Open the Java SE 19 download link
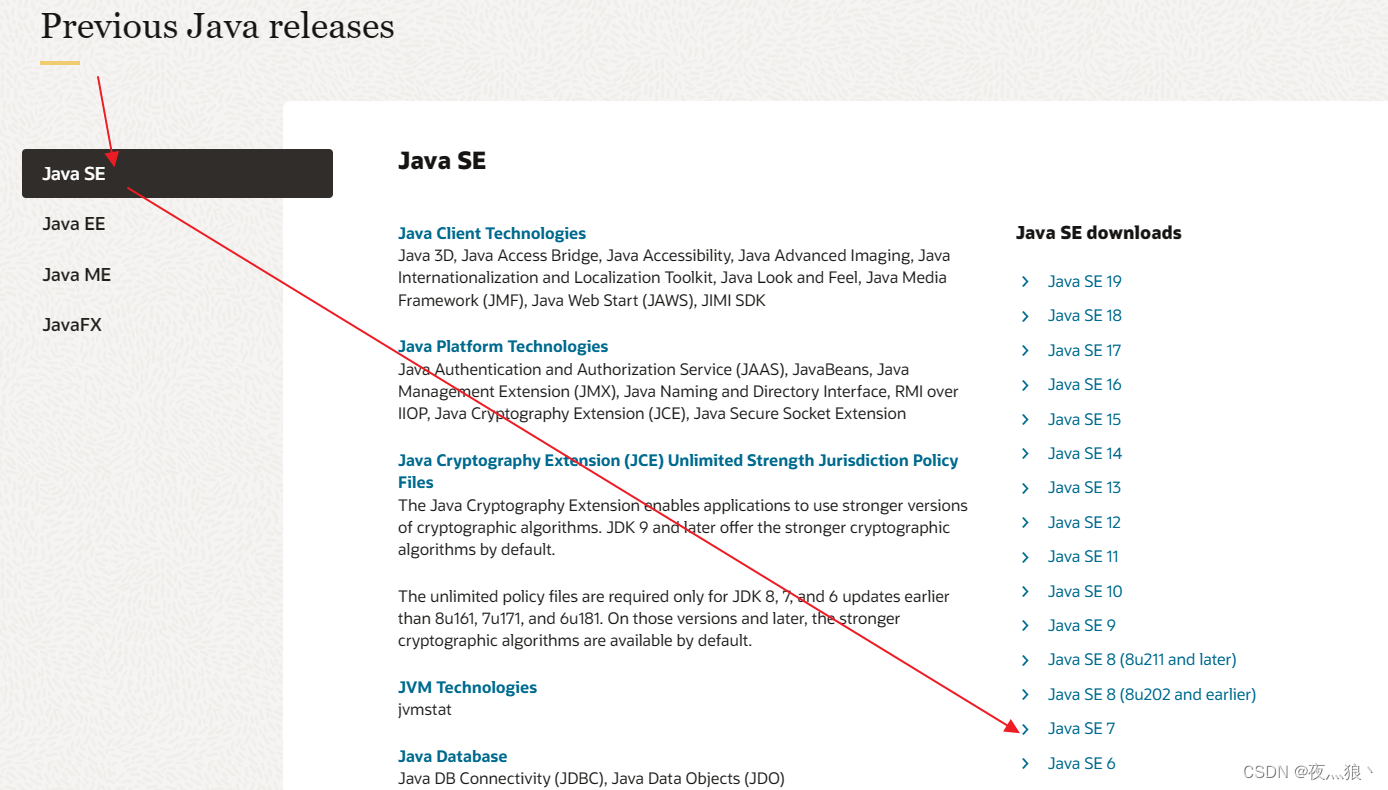Screen dimensions: 1388x790 (x=1085, y=281)
